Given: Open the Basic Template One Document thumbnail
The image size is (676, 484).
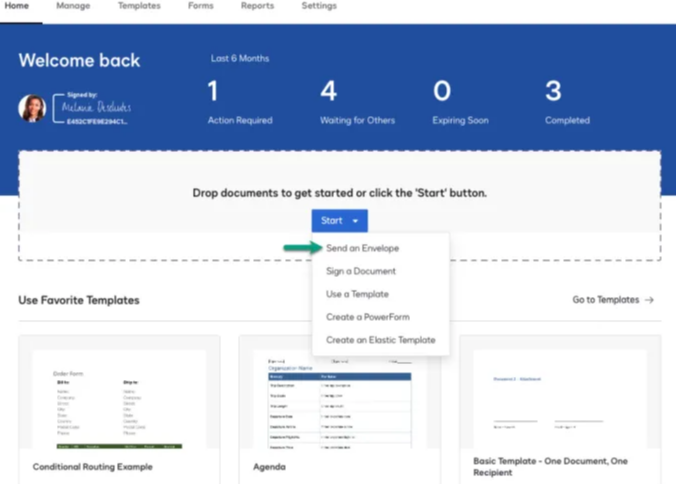Looking at the screenshot, I should [560, 400].
